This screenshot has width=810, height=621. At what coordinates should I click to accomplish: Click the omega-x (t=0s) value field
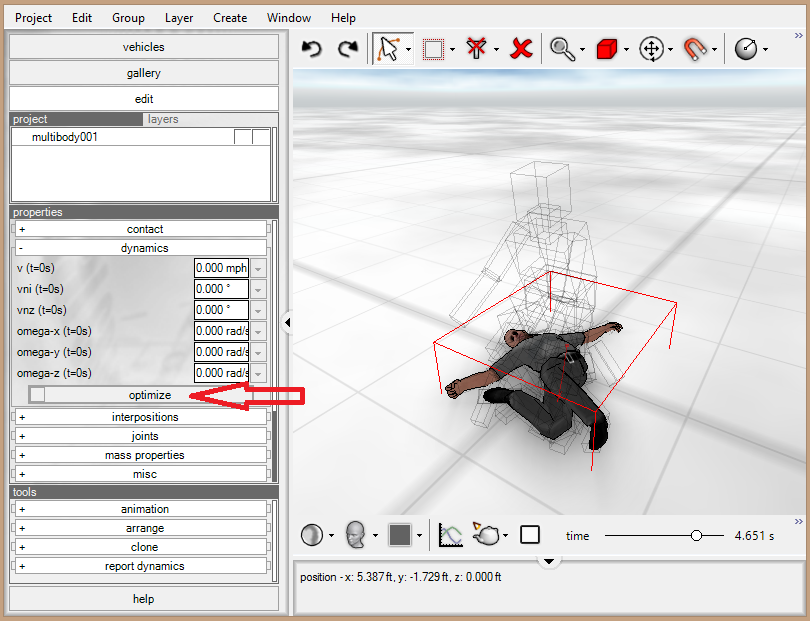(x=221, y=331)
